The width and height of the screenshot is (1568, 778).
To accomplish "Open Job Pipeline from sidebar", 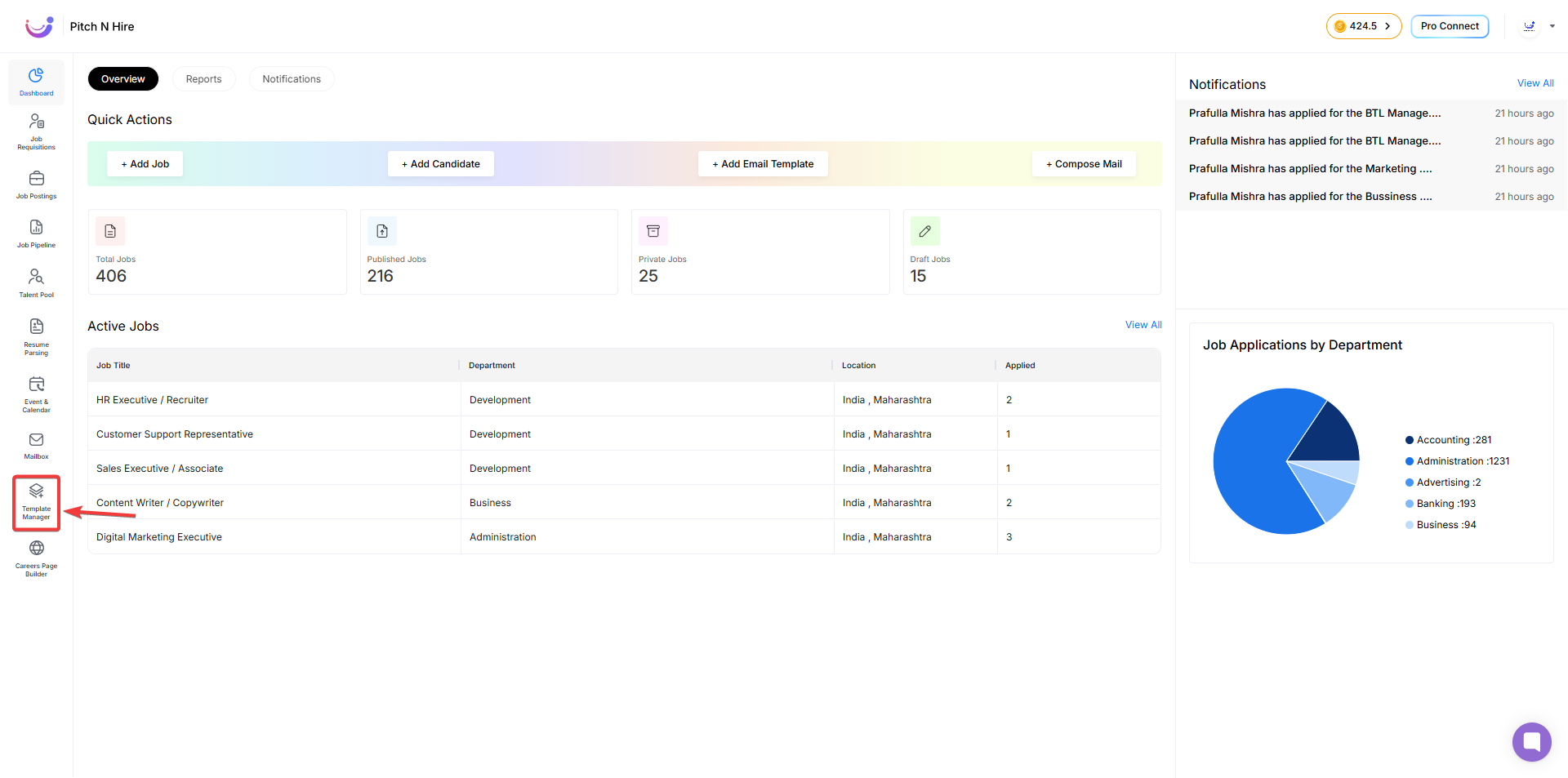I will [36, 233].
